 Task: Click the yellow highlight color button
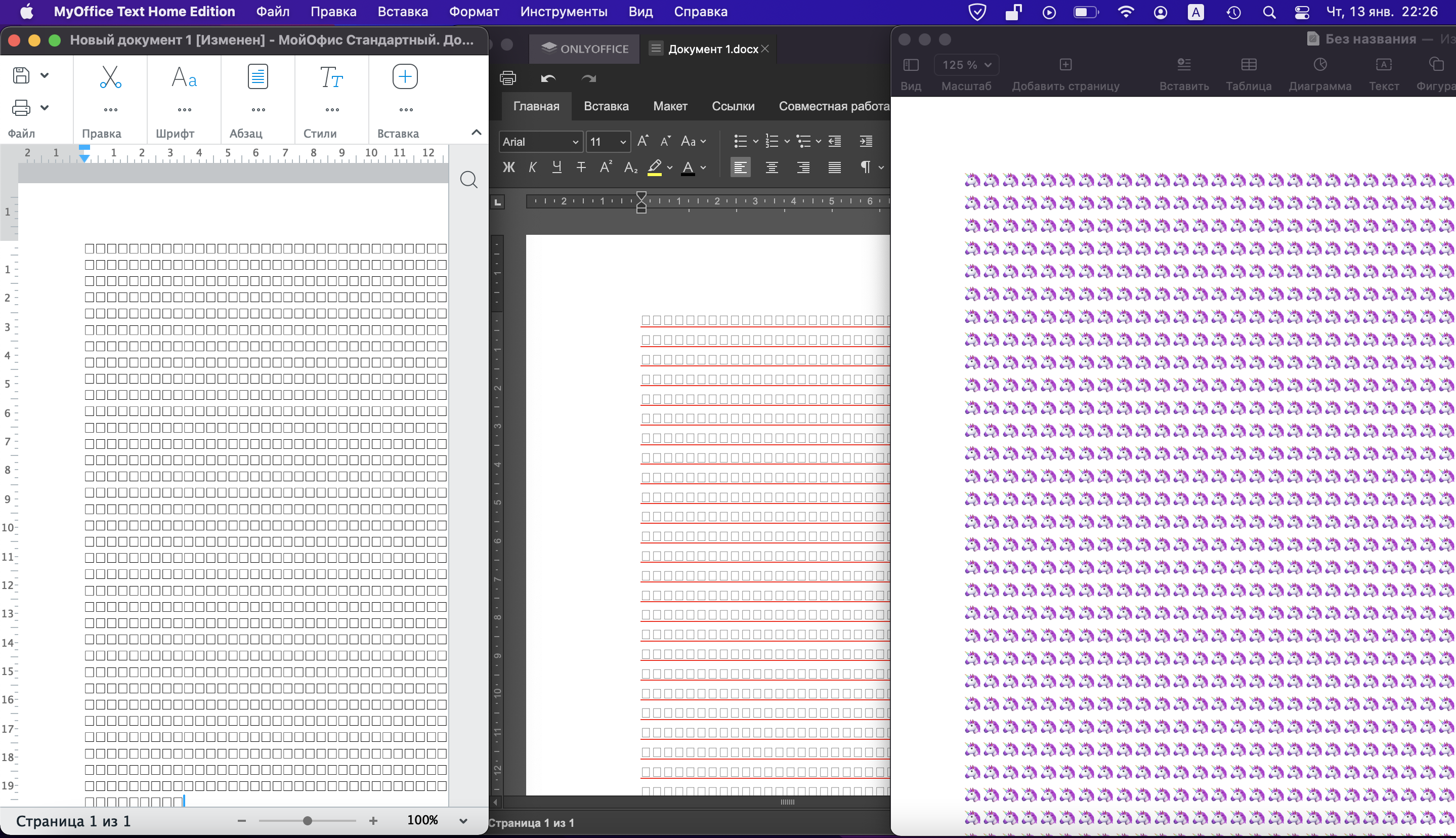coord(654,167)
